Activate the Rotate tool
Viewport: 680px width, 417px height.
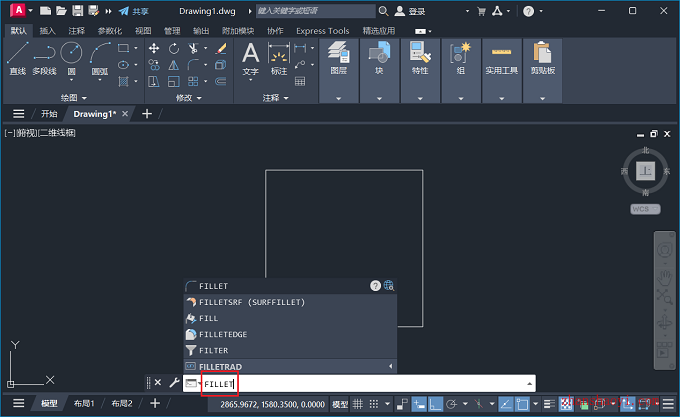[174, 48]
